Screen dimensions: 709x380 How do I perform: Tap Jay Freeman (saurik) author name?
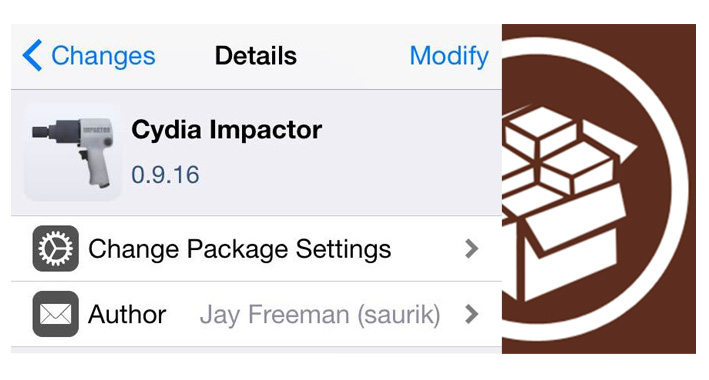click(x=320, y=314)
